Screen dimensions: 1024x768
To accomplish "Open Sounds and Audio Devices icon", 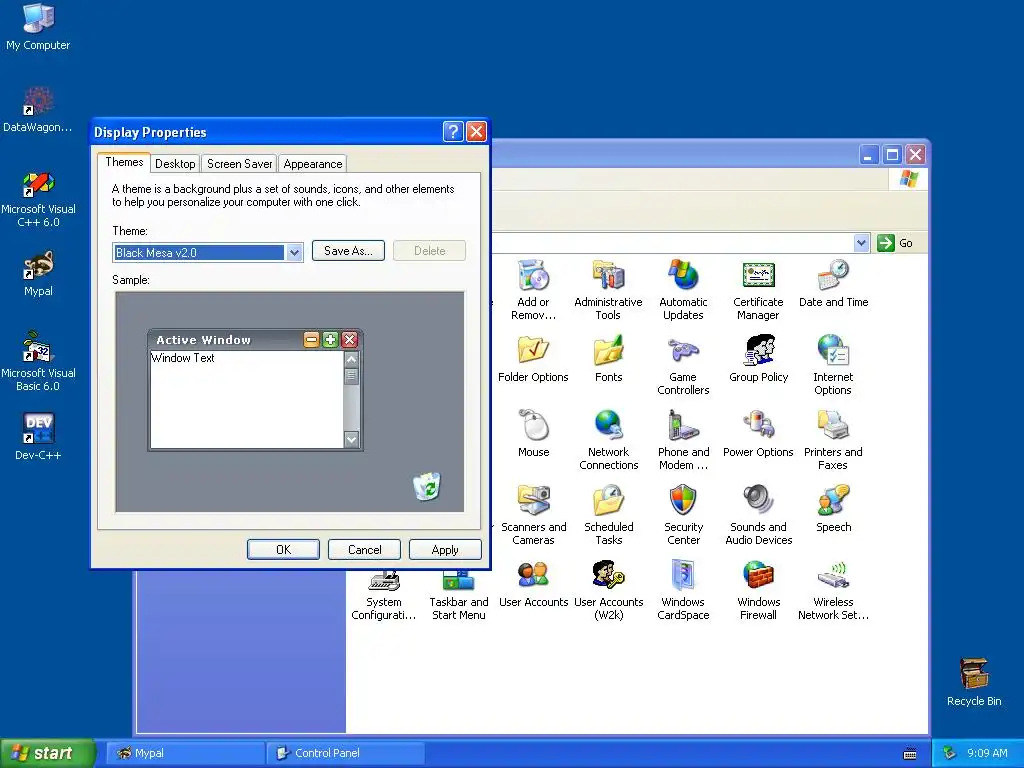I will 758,515.
